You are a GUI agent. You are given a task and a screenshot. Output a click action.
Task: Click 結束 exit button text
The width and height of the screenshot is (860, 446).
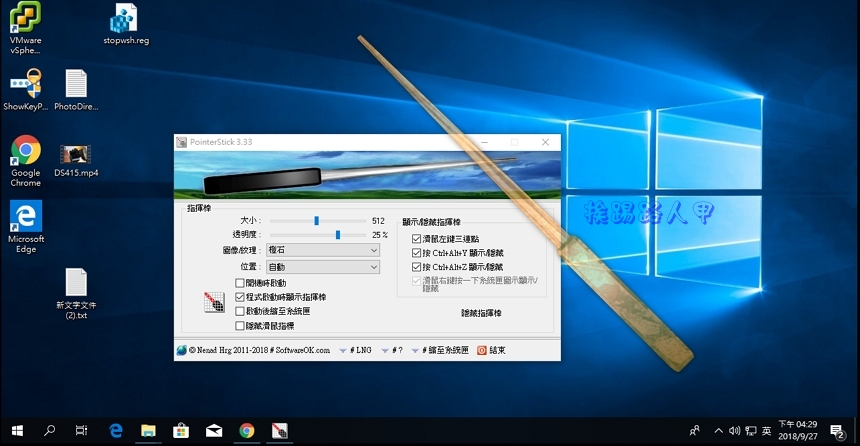point(497,350)
